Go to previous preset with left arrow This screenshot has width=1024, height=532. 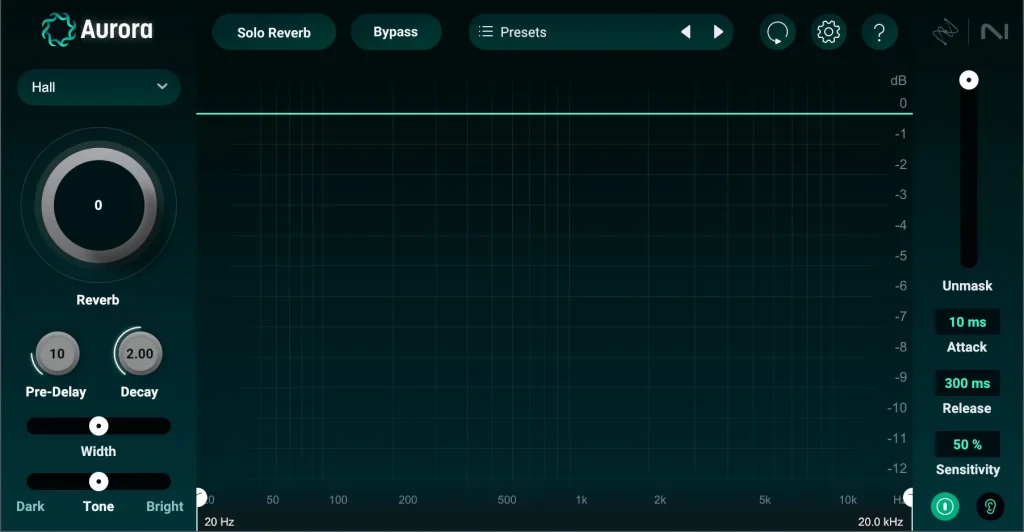[x=686, y=32]
